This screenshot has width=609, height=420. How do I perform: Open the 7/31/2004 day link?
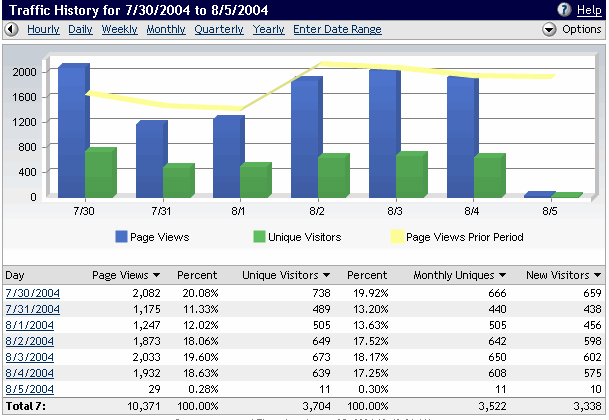pos(33,309)
